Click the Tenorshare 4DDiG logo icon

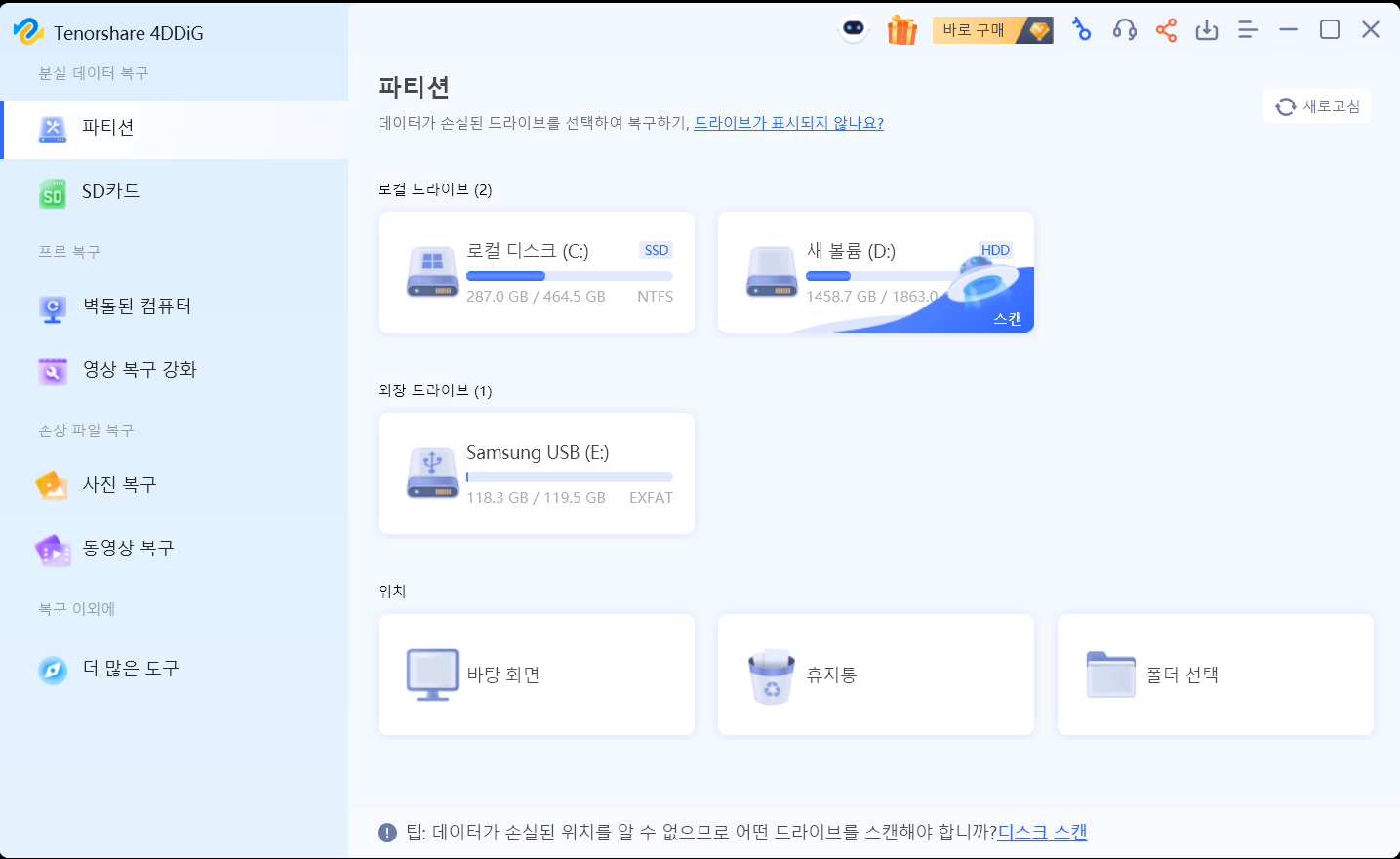click(28, 31)
